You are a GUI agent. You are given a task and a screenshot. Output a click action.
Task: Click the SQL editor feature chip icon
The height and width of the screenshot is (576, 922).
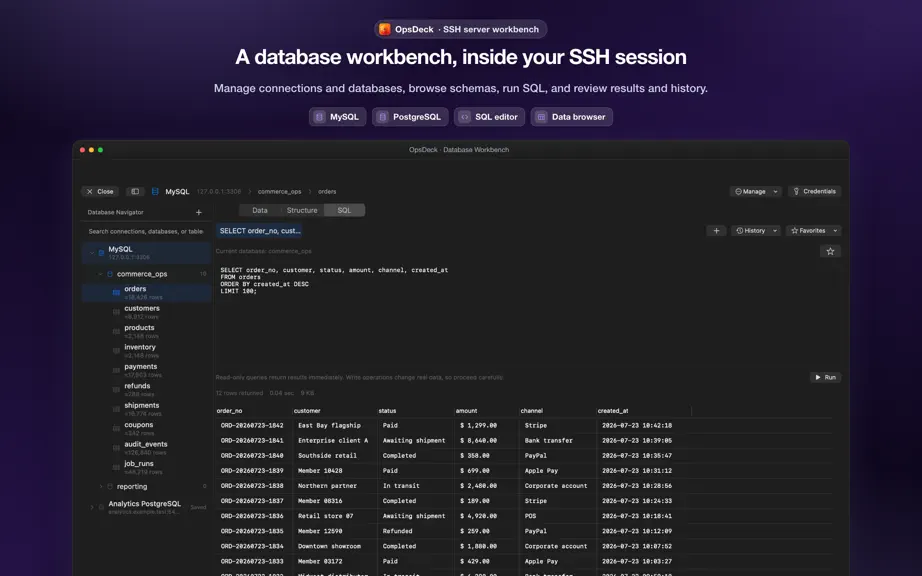point(465,117)
